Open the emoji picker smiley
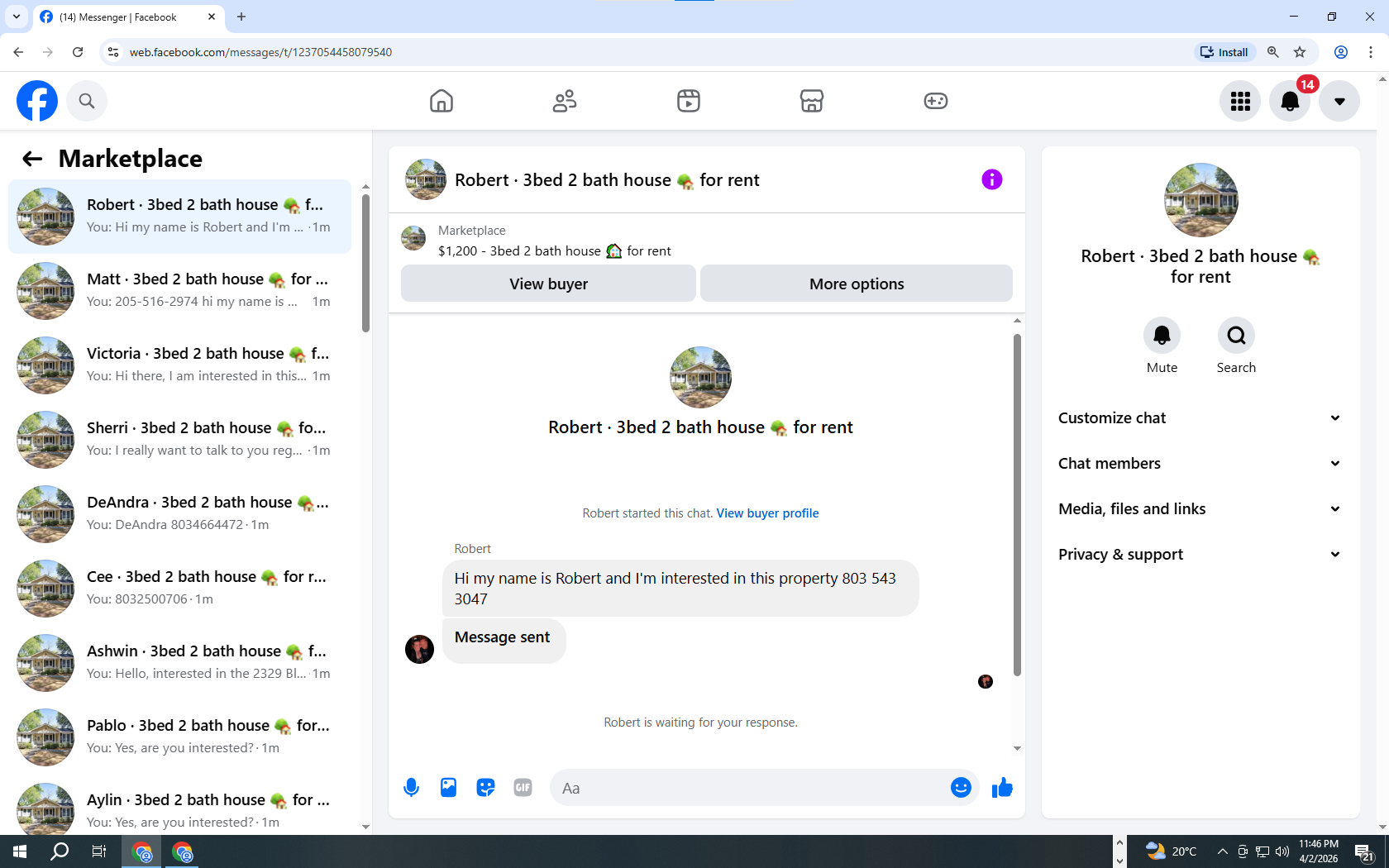The width and height of the screenshot is (1389, 868). [x=961, y=788]
